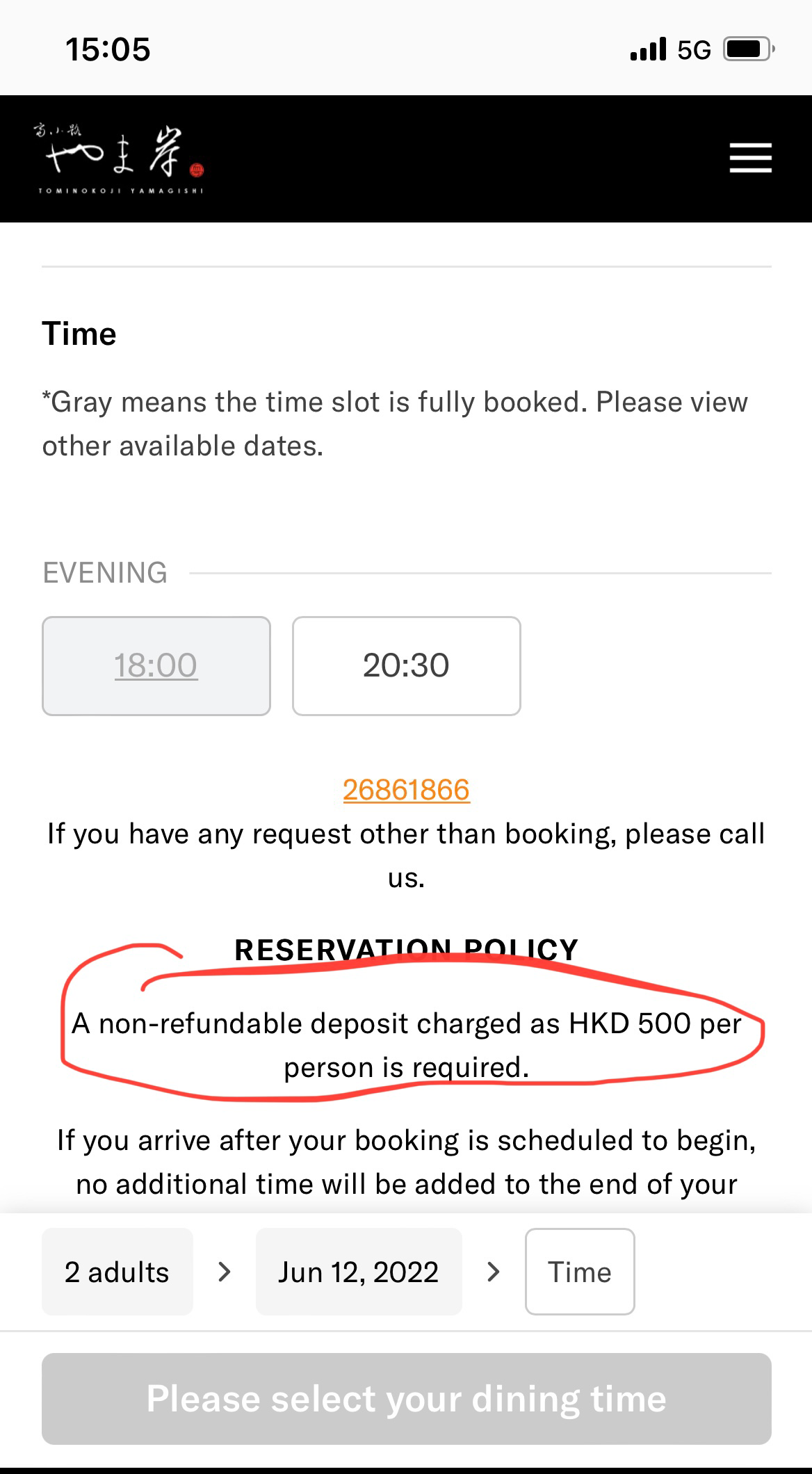Screen dimensions: 812x1474
Task: Change the date Jun 12, 2022
Action: (359, 1272)
